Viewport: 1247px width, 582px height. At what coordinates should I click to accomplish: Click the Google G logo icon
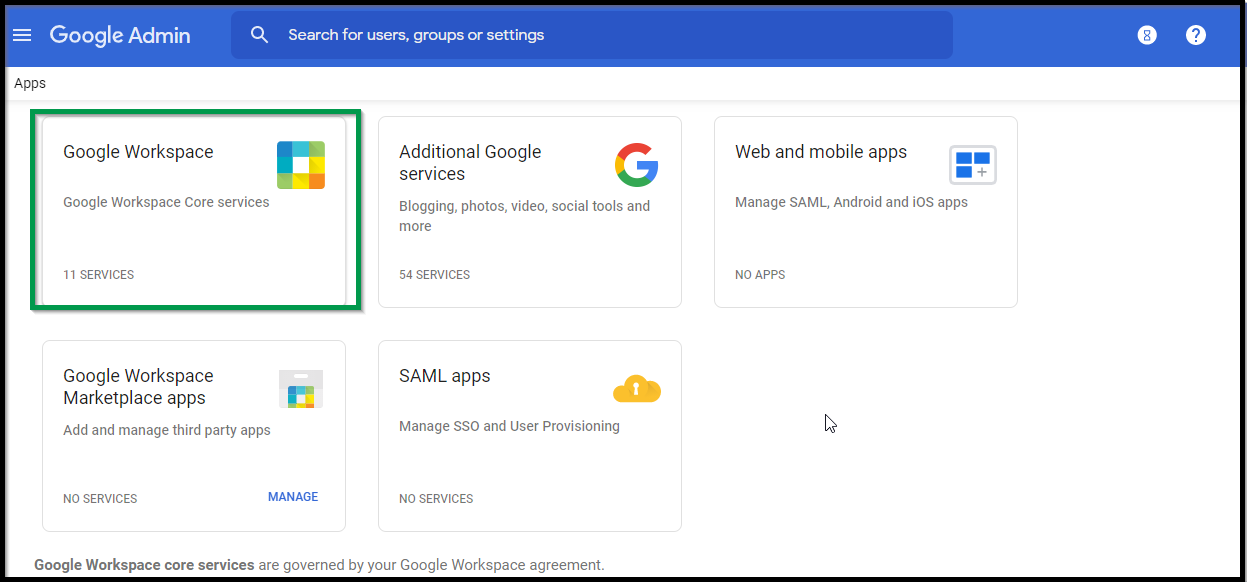pos(637,165)
